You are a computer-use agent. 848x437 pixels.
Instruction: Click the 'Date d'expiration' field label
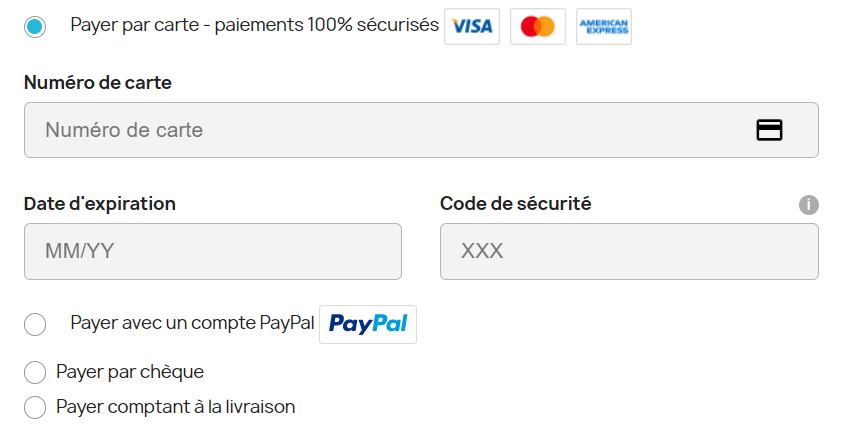point(100,204)
